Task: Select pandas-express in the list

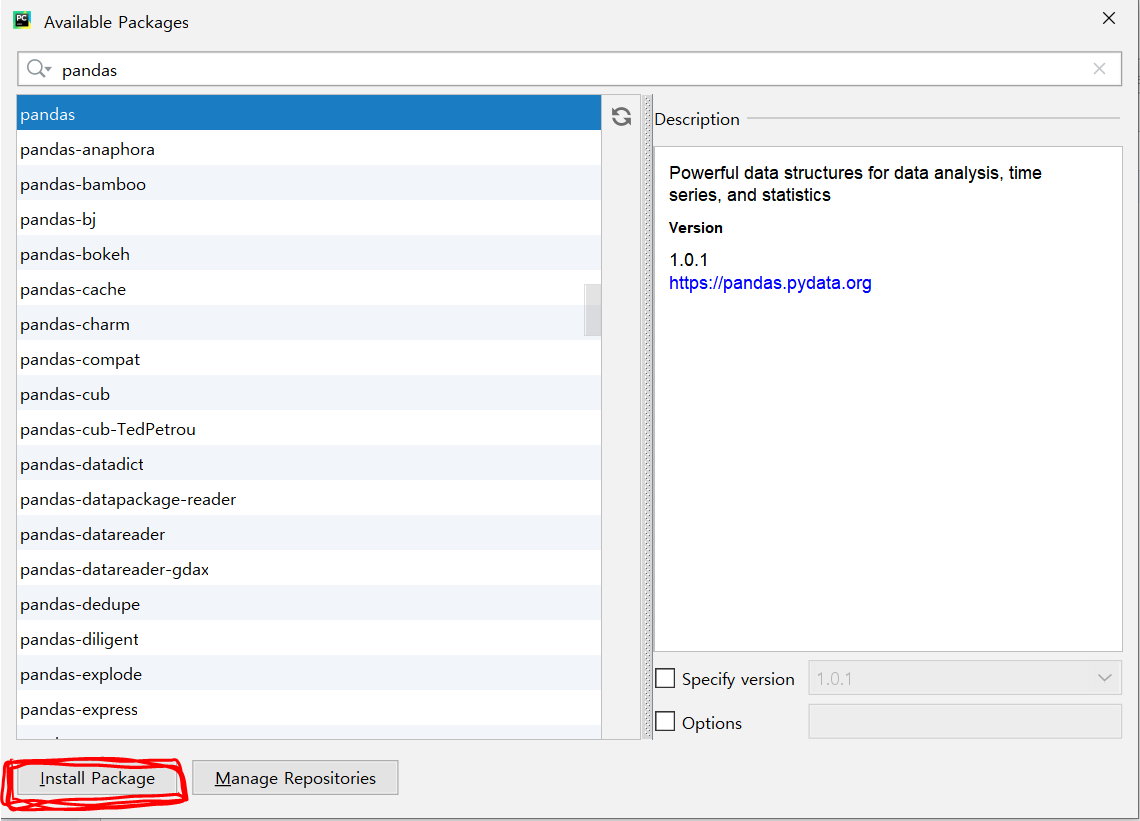Action: pos(309,708)
